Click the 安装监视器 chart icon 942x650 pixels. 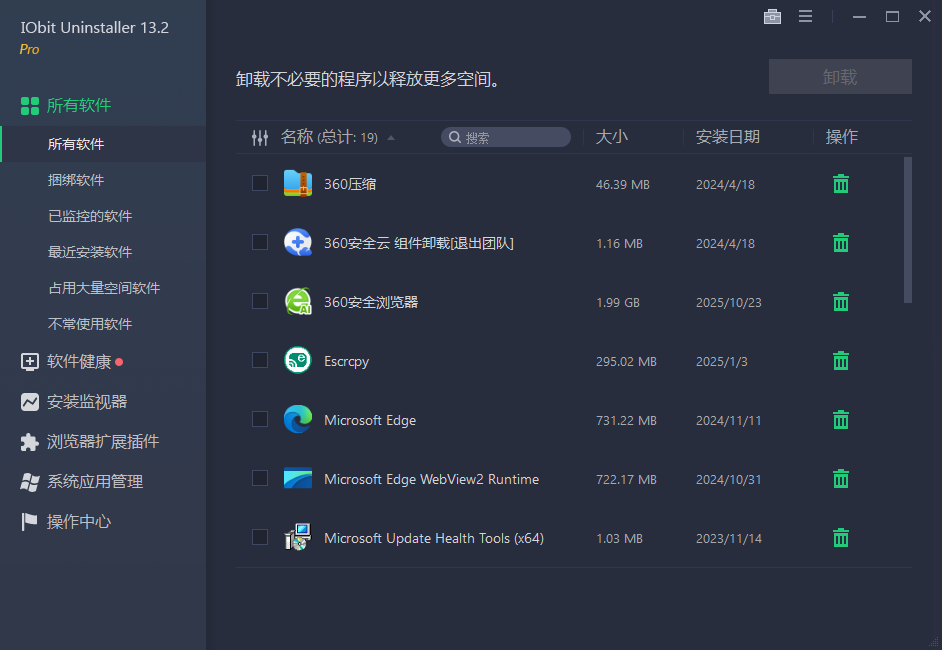pos(29,402)
